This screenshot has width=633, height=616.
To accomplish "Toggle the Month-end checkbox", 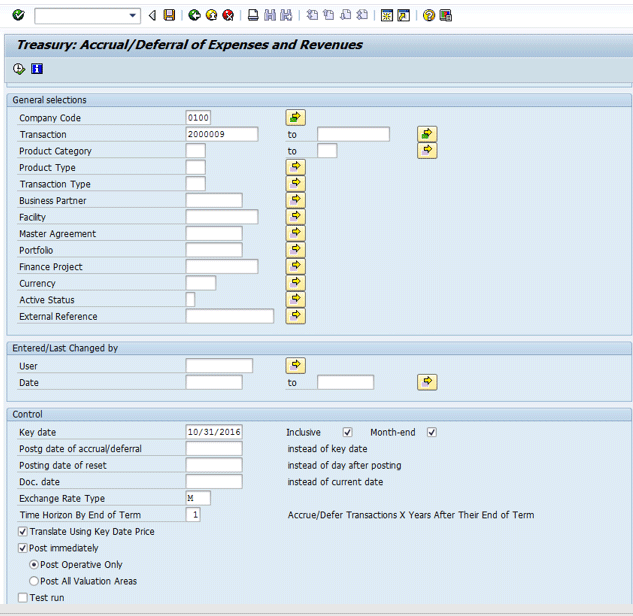I will click(432, 432).
